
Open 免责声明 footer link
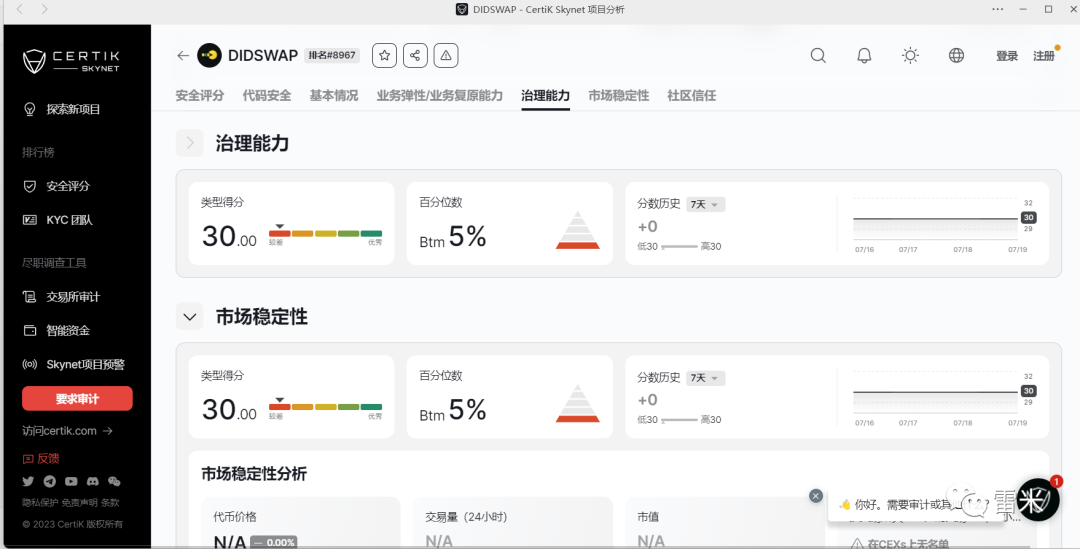(x=79, y=503)
